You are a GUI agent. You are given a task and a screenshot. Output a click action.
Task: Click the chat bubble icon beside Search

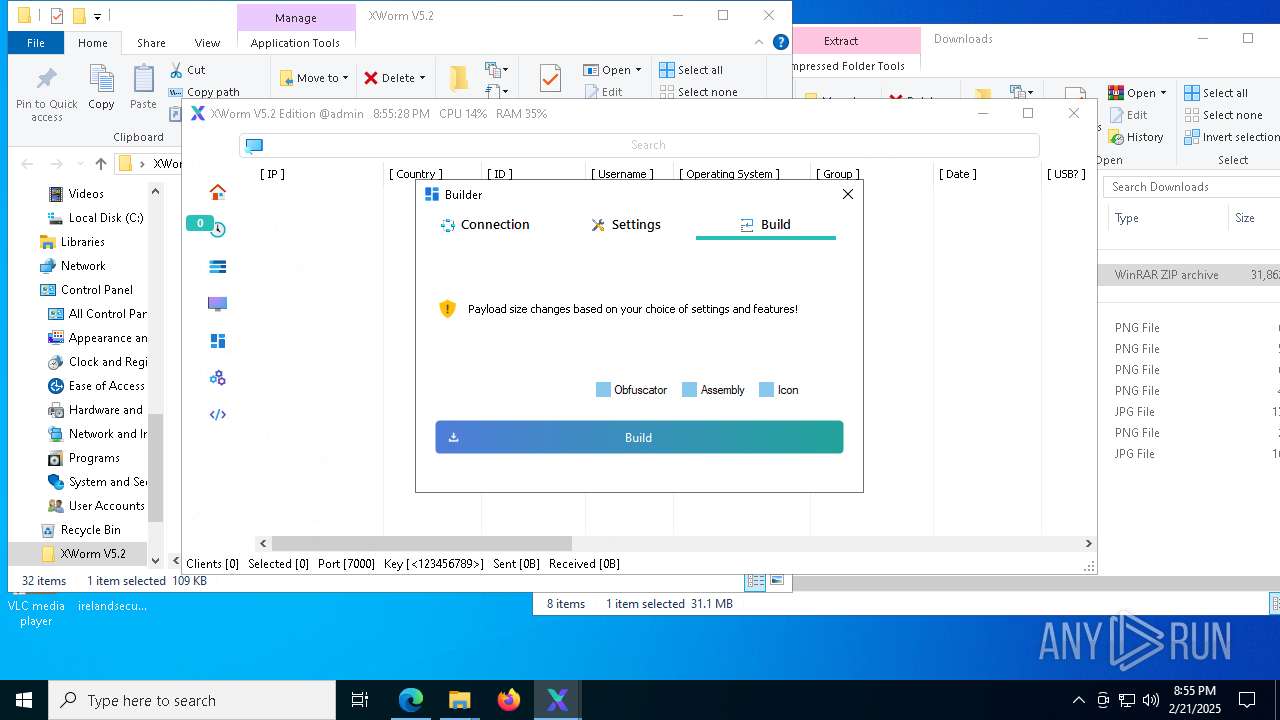[x=254, y=146]
